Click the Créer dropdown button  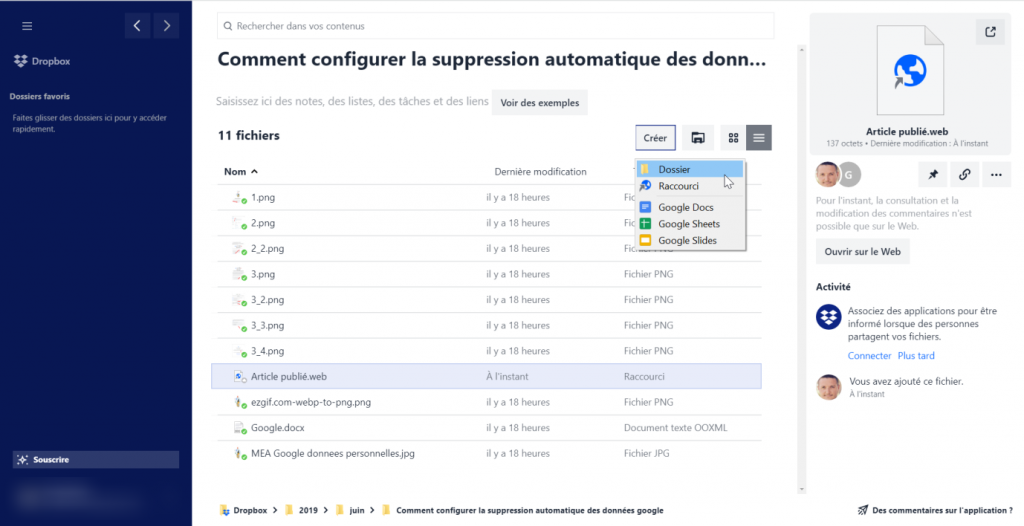pos(655,138)
